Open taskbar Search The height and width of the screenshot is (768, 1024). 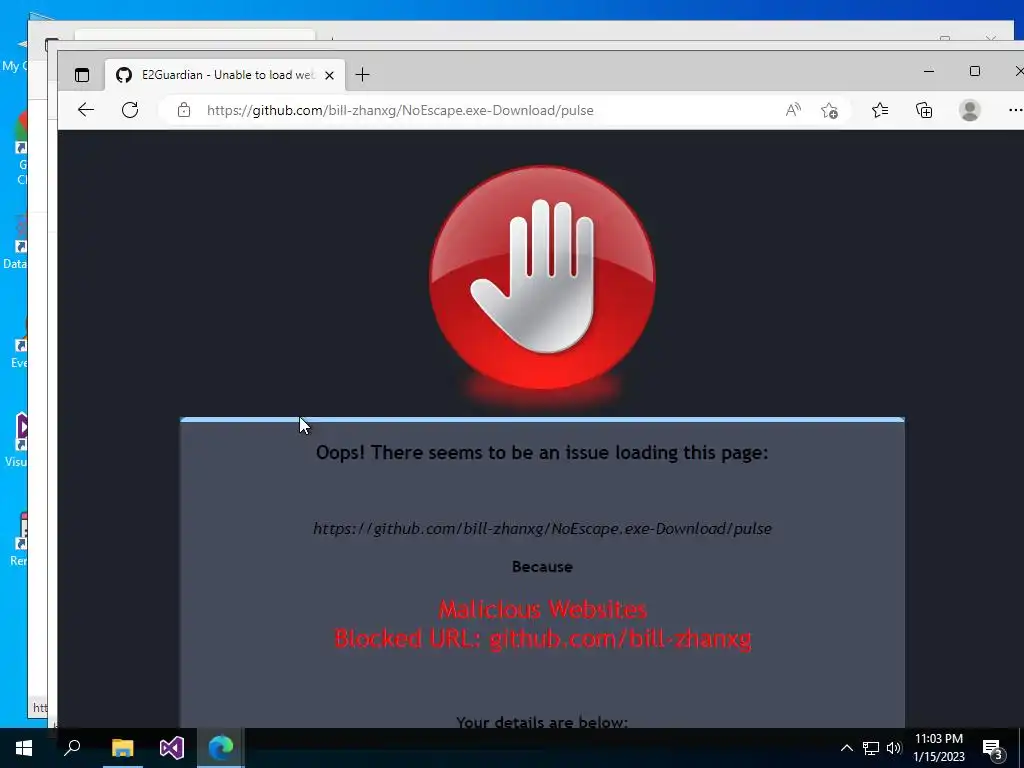pos(72,748)
